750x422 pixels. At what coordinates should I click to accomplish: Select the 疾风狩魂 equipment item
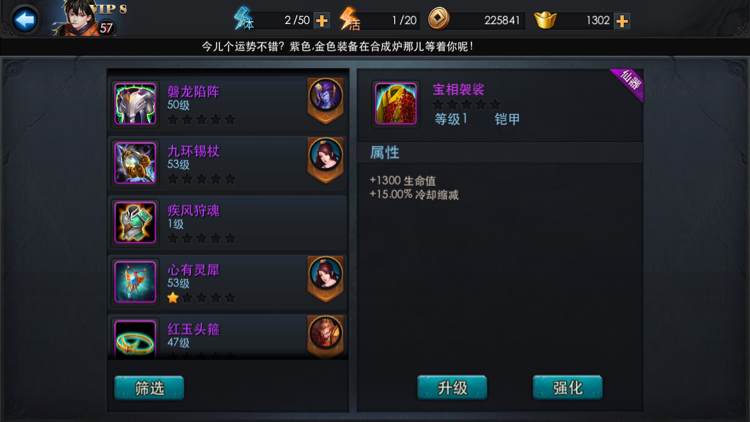pos(229,223)
